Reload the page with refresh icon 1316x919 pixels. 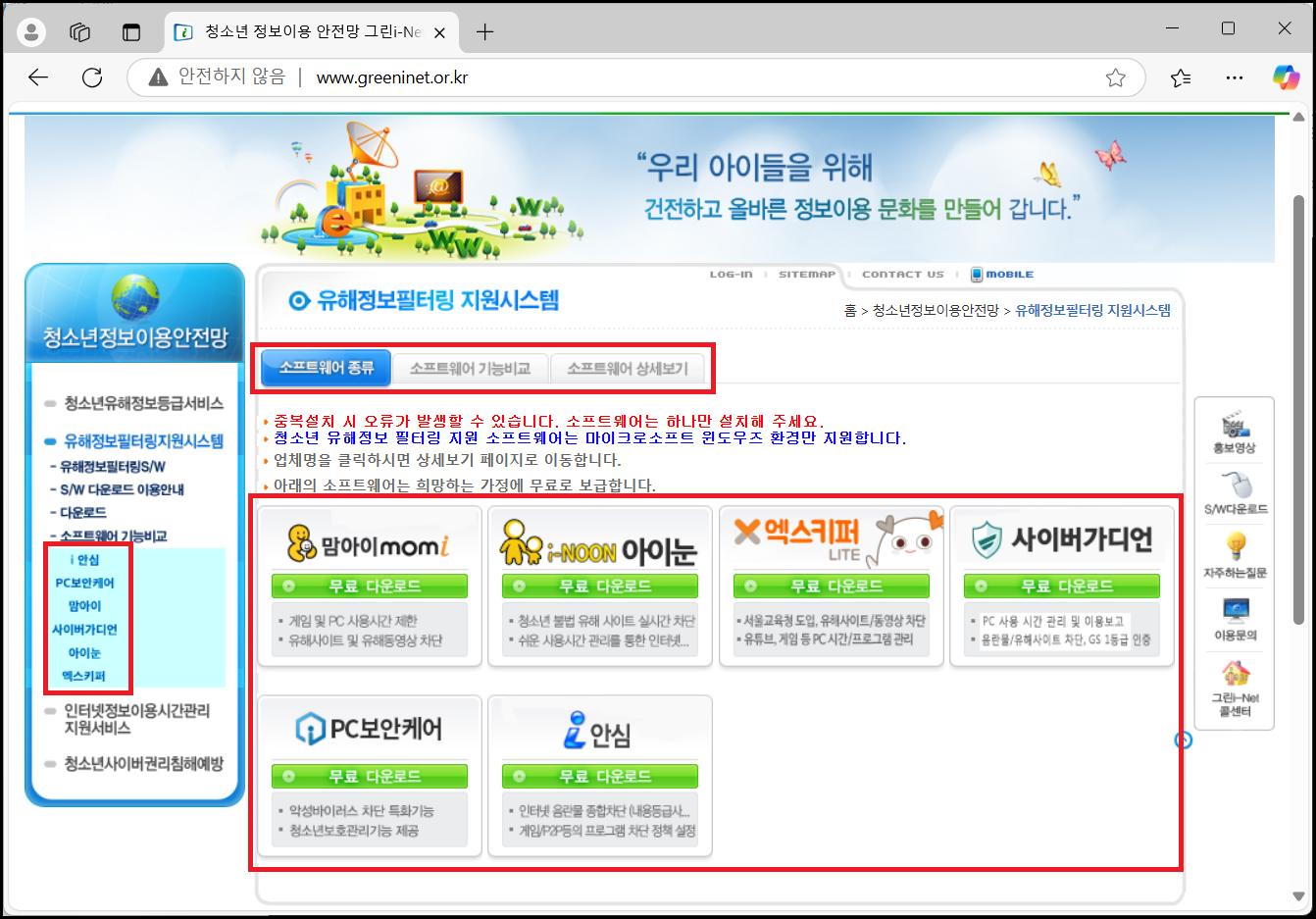click(92, 77)
